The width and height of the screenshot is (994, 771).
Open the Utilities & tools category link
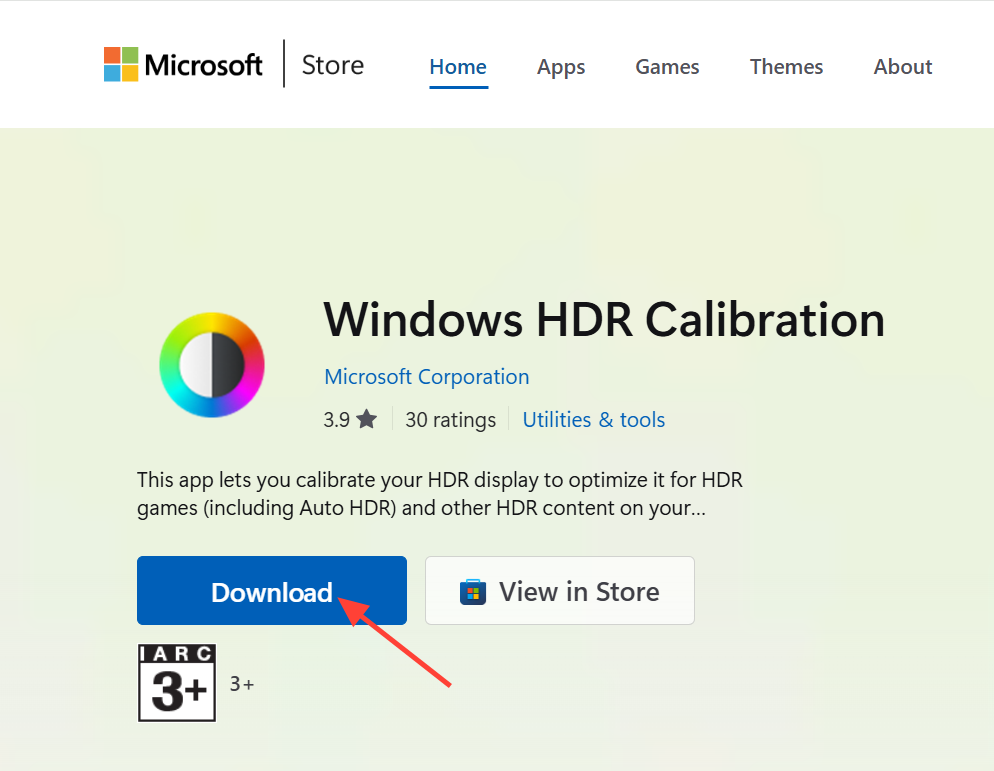(x=594, y=420)
